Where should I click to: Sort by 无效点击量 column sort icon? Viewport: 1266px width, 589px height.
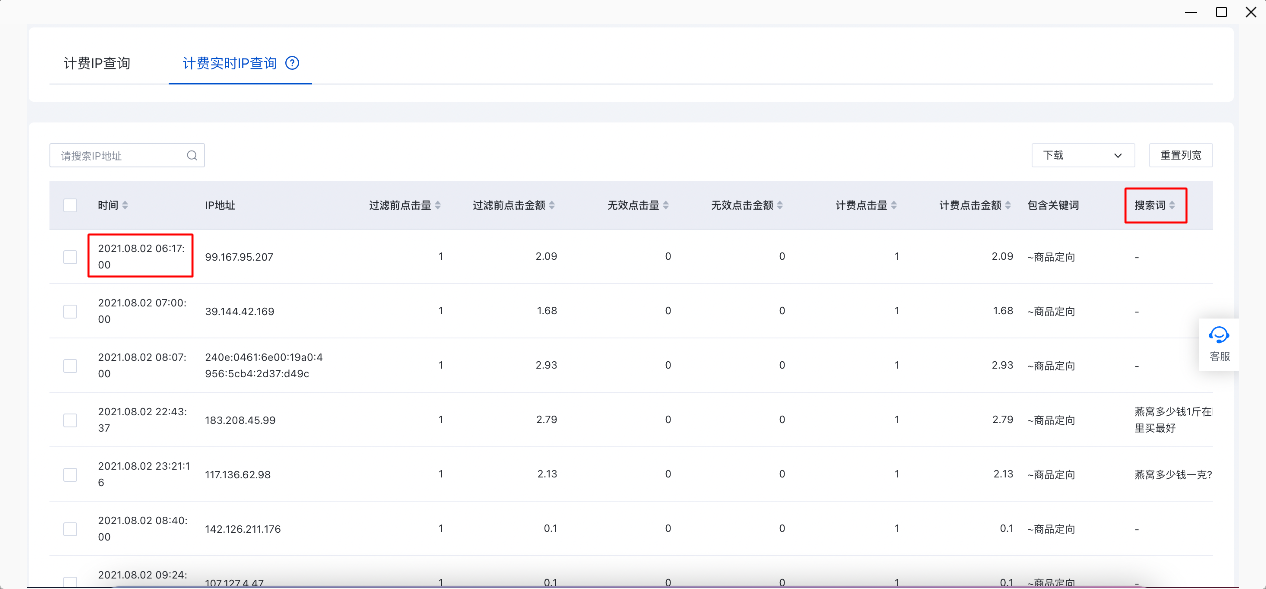(x=666, y=205)
